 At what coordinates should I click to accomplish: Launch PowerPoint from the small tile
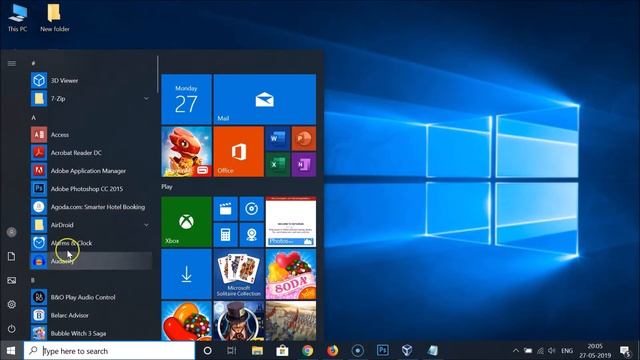[x=304, y=138]
